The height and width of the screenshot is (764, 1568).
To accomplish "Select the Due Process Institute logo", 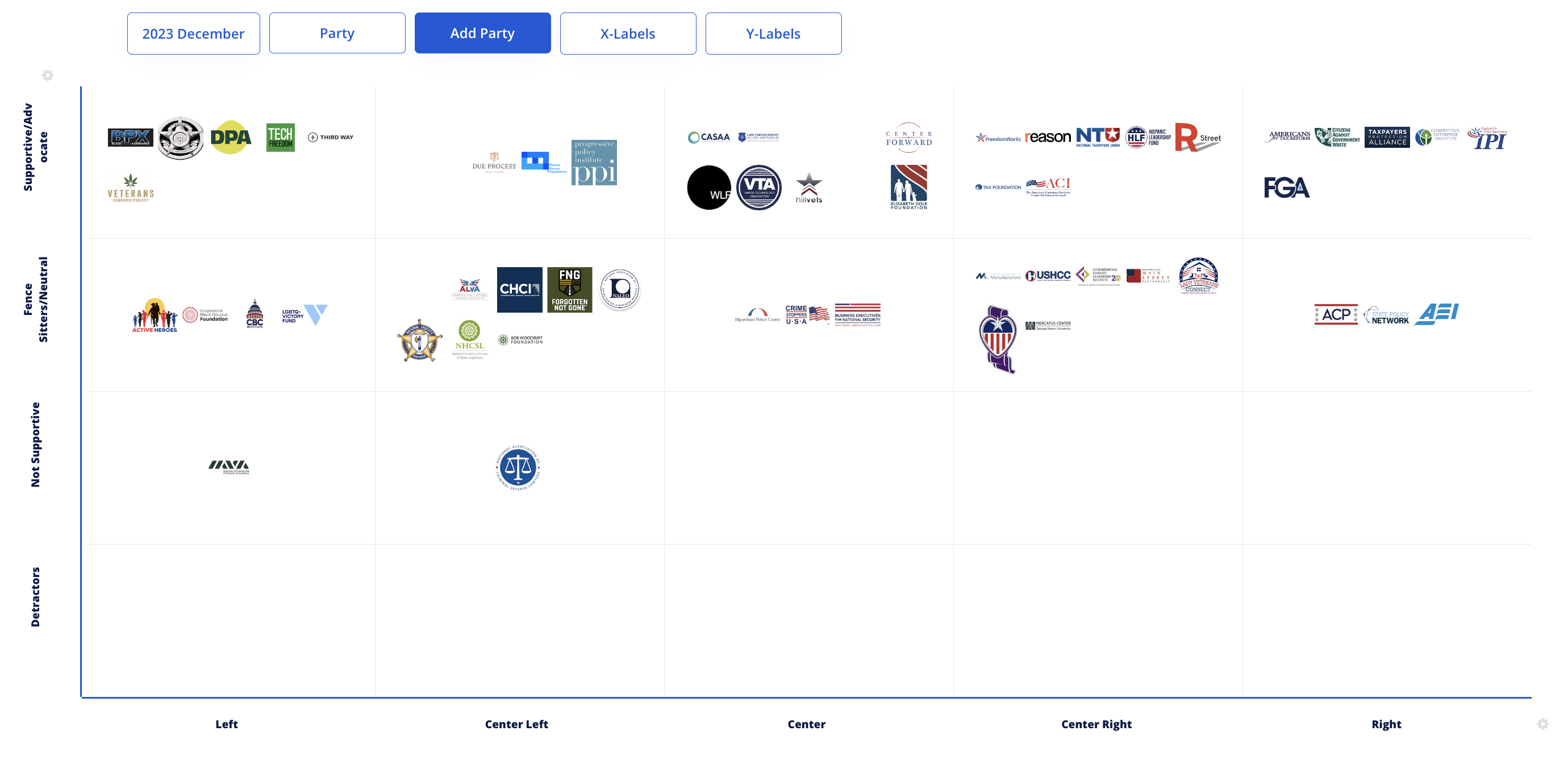I will [494, 163].
